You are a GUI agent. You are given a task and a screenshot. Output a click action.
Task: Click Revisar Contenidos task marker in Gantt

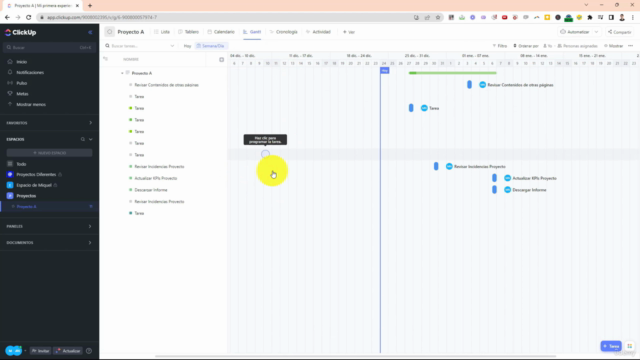coord(469,85)
